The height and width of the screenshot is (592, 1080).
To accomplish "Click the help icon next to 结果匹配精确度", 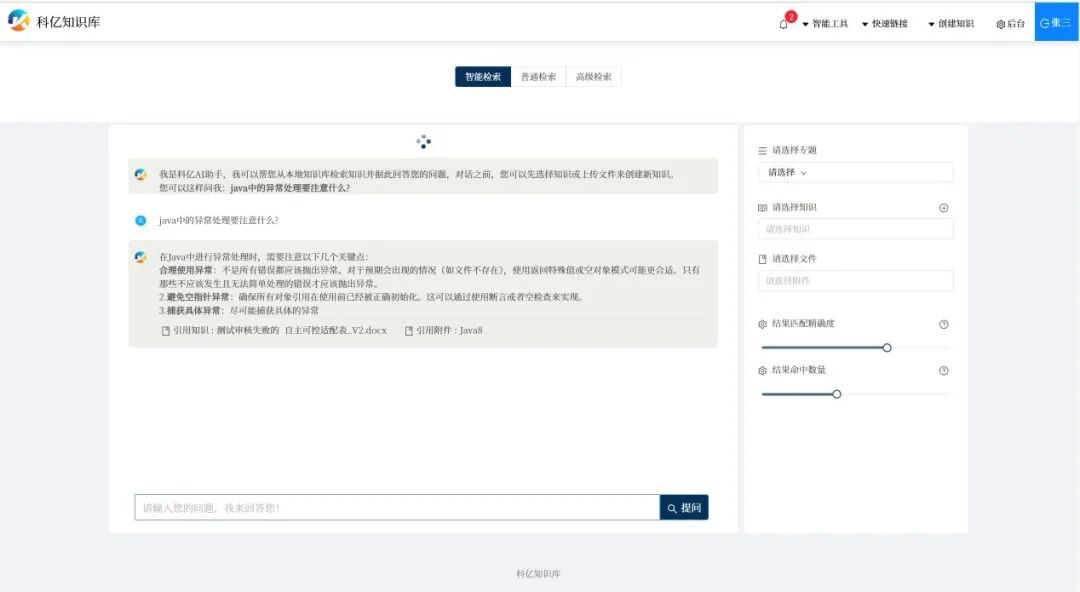I will point(943,324).
